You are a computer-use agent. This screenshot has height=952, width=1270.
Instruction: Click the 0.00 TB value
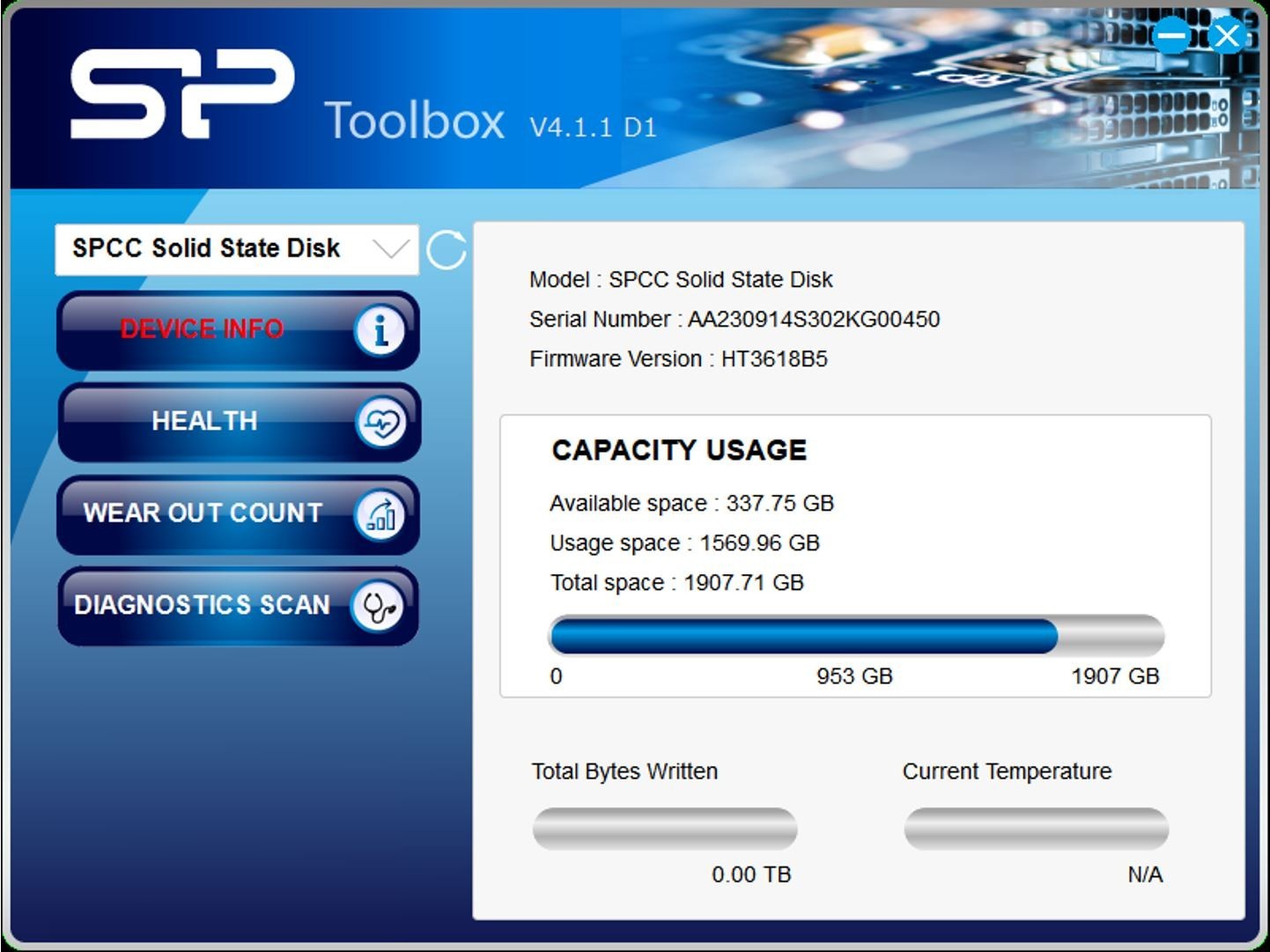click(751, 875)
